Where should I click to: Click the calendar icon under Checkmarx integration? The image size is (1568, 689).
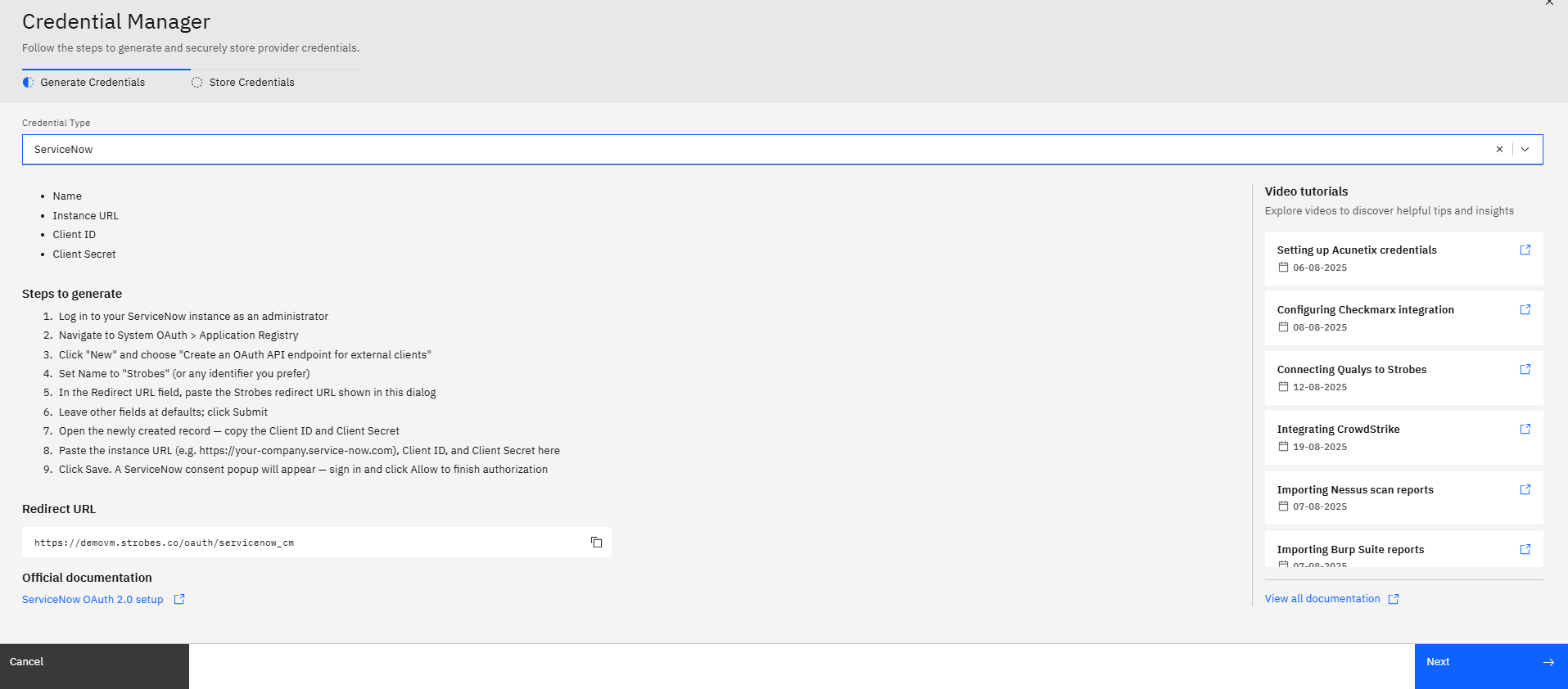click(1283, 327)
